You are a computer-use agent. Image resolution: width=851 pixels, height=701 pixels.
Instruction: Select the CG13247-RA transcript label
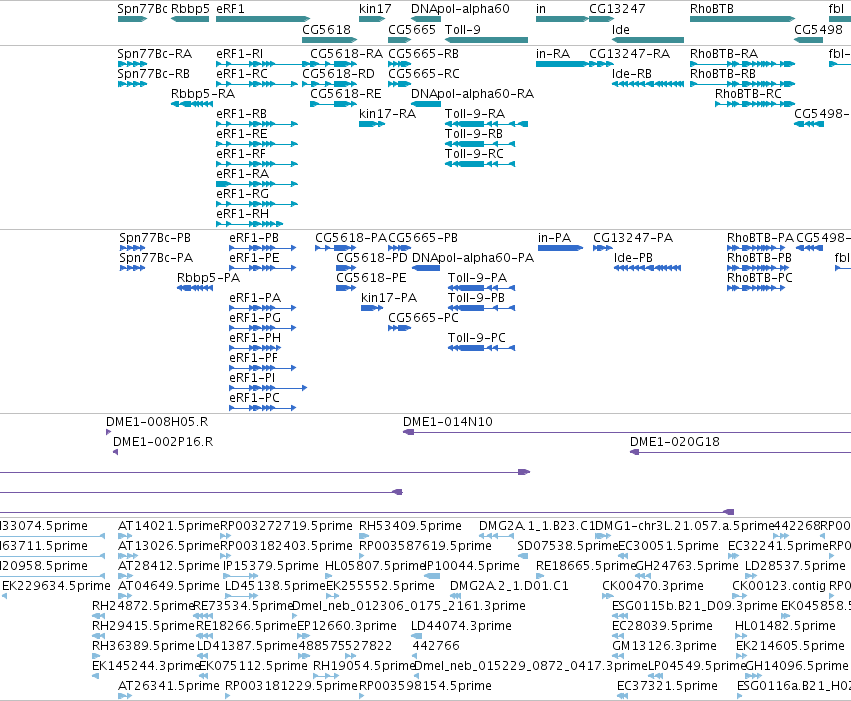coord(630,54)
